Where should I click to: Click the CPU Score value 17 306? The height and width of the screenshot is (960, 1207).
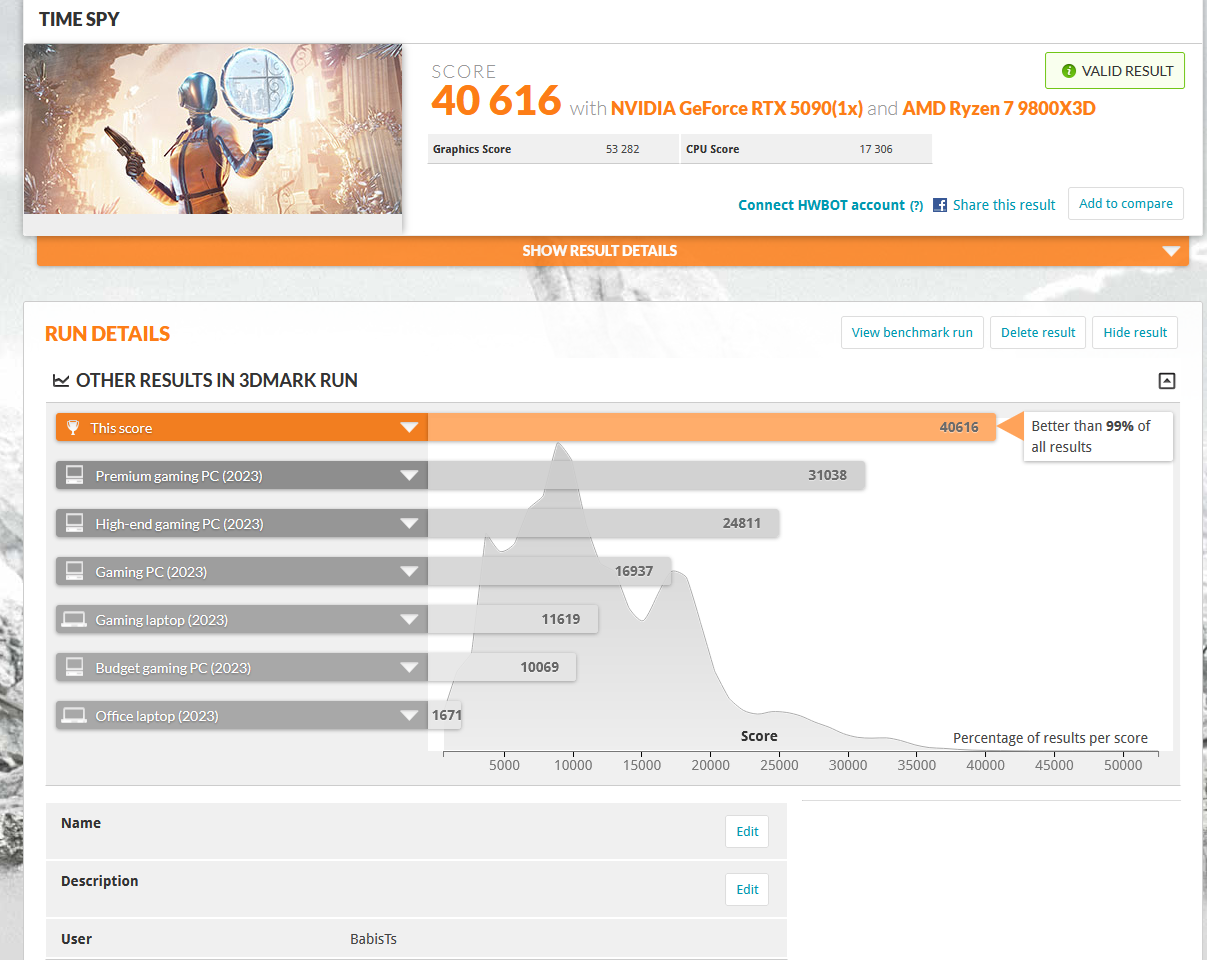(x=876, y=149)
